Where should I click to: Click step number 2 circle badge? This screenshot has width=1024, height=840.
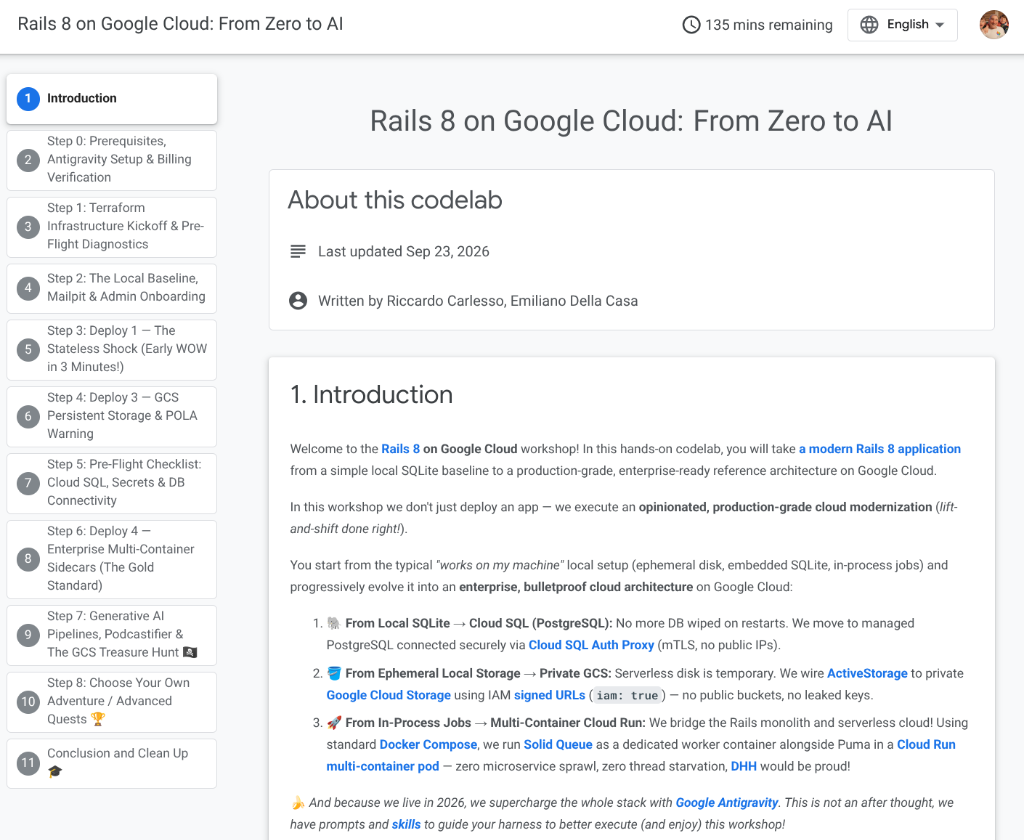[x=28, y=160]
